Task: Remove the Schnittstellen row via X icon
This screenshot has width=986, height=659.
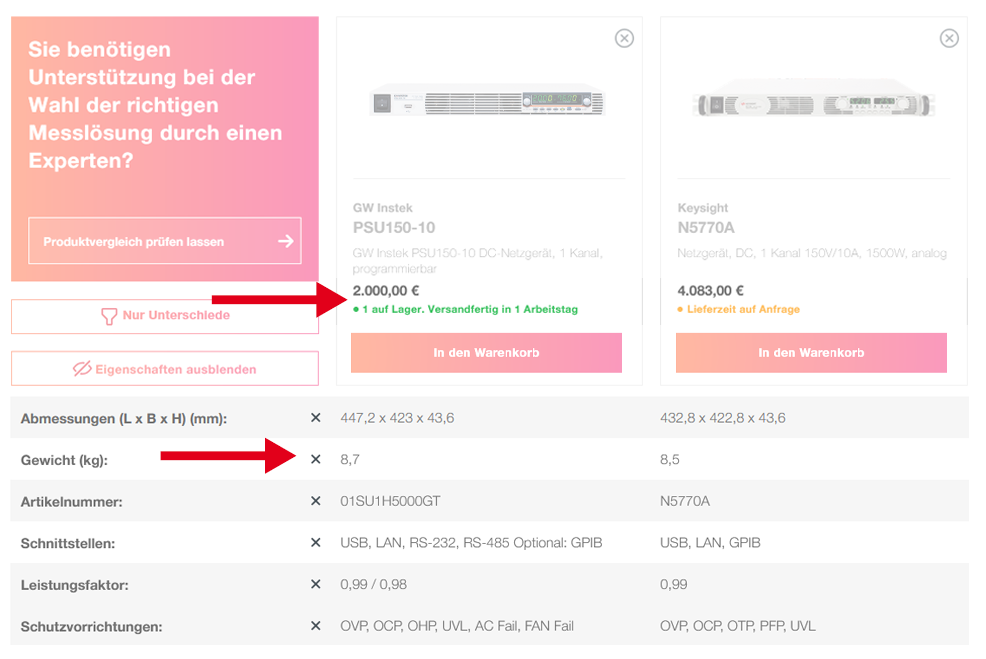Action: 316,542
